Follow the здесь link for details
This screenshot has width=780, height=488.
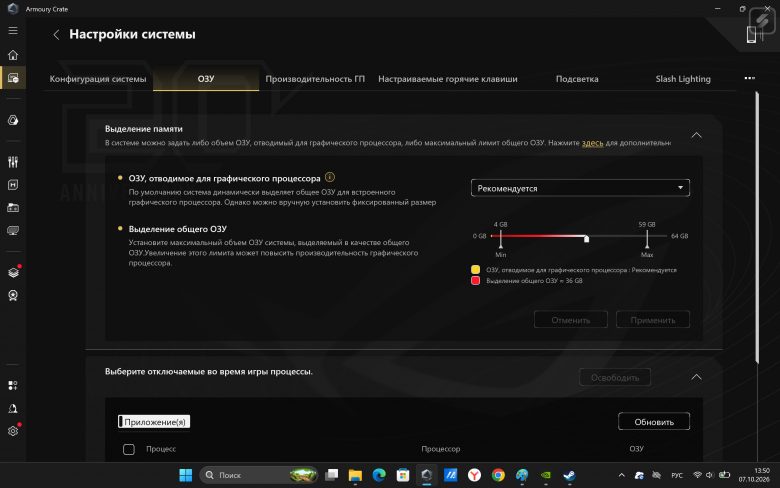[592, 143]
